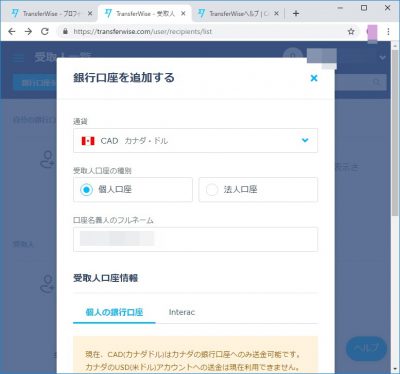Open the CAD currency dropdown
The width and height of the screenshot is (400, 374).
click(x=195, y=141)
